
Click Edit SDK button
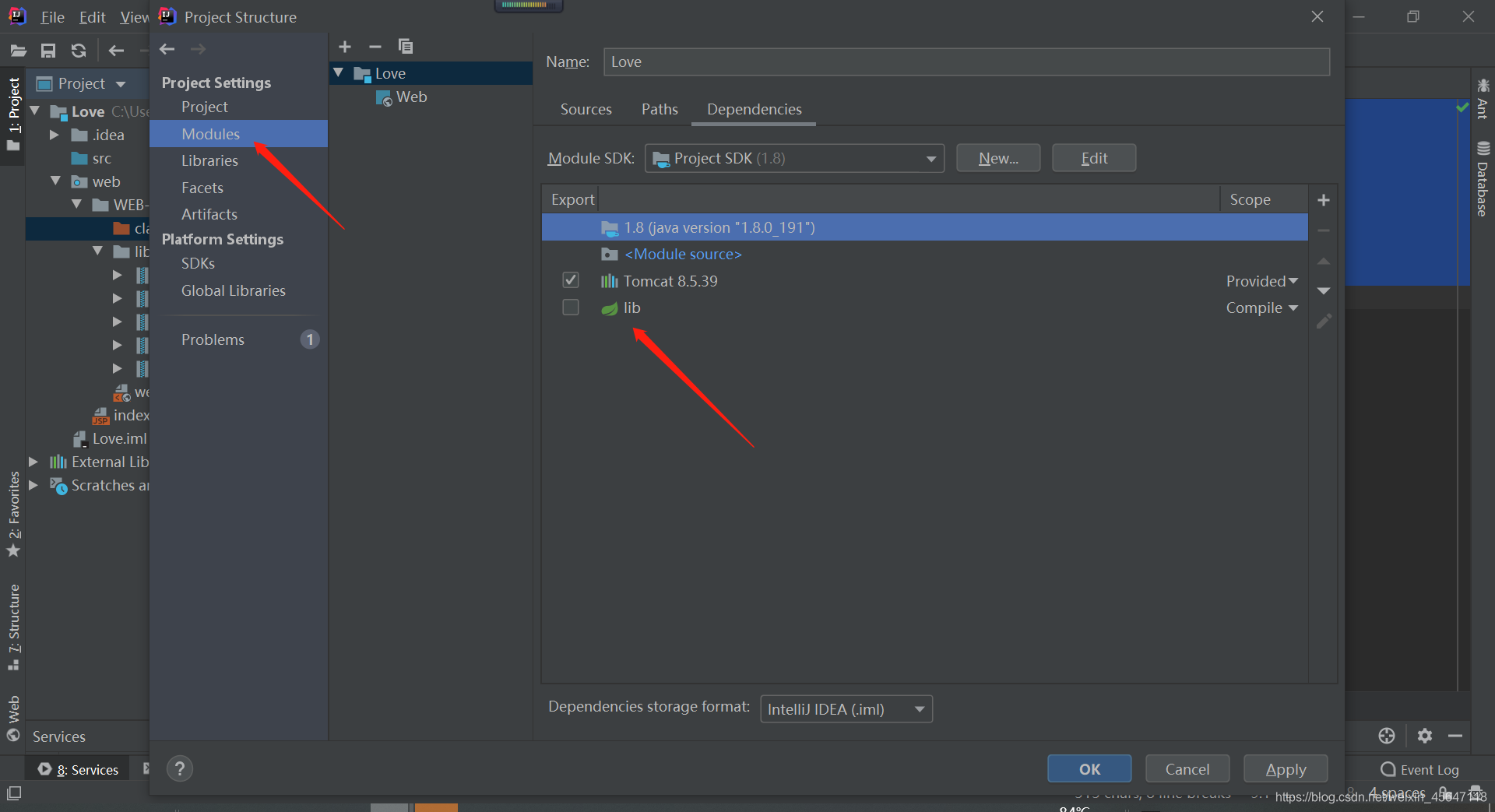[x=1094, y=158]
